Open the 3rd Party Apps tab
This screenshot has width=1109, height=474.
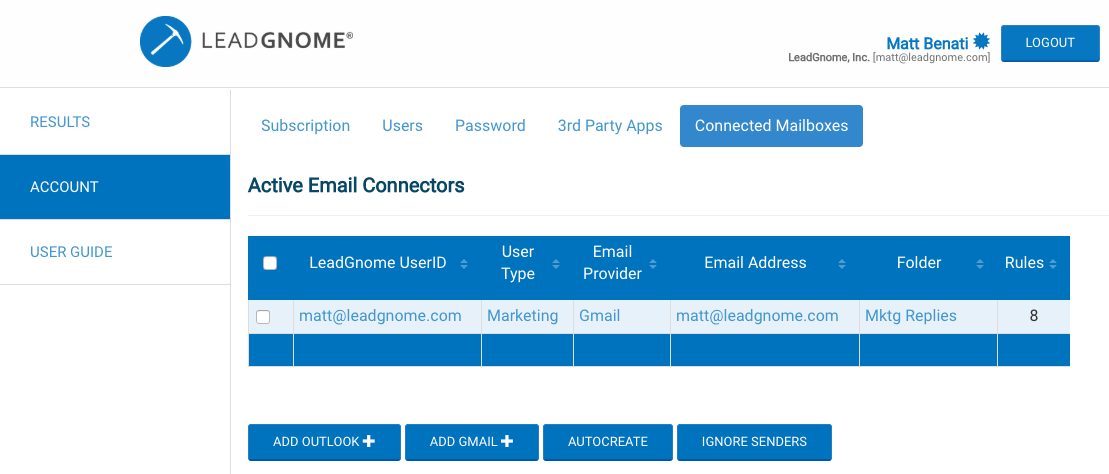click(610, 126)
